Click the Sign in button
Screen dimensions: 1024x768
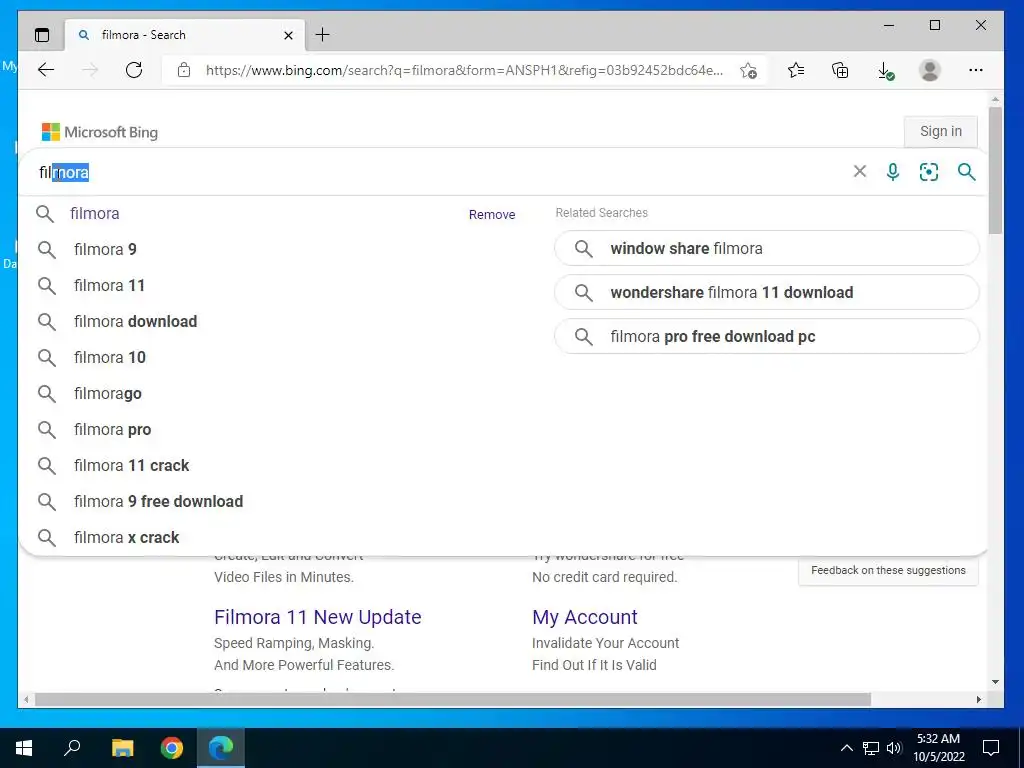click(940, 131)
